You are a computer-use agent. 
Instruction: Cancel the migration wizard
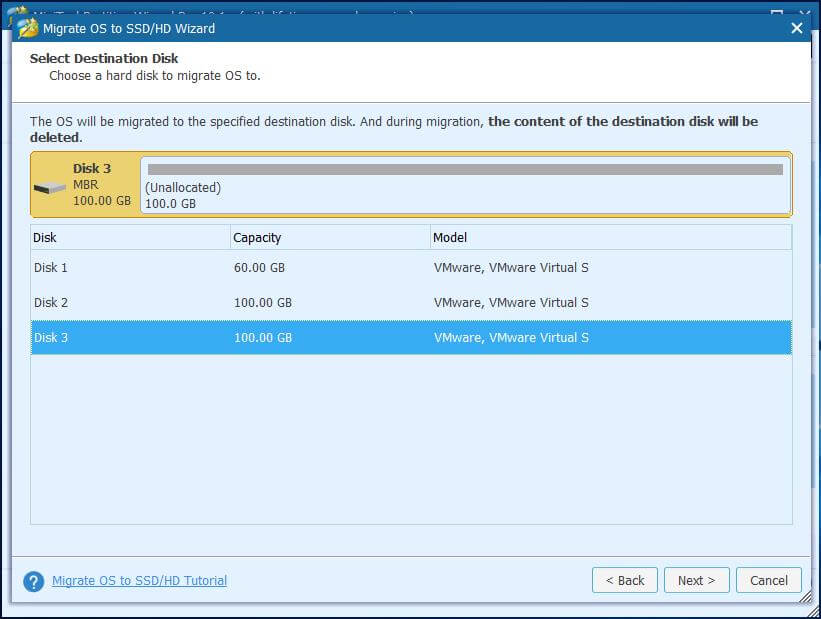pyautogui.click(x=768, y=579)
